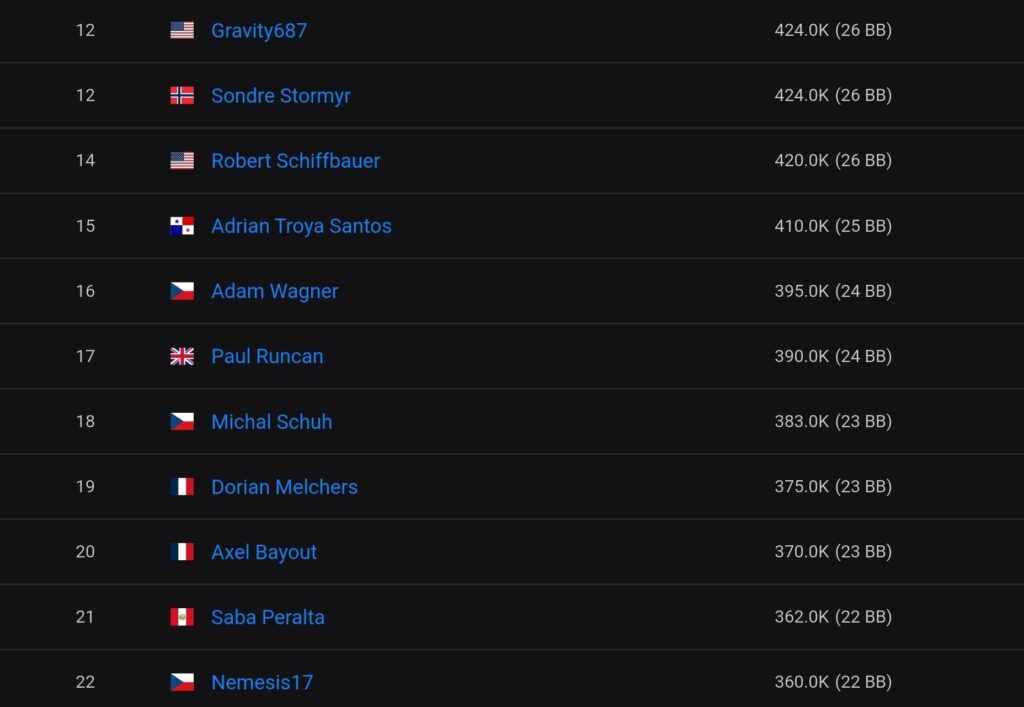
Task: Open Adrian Troya Santos player page
Action: (301, 226)
